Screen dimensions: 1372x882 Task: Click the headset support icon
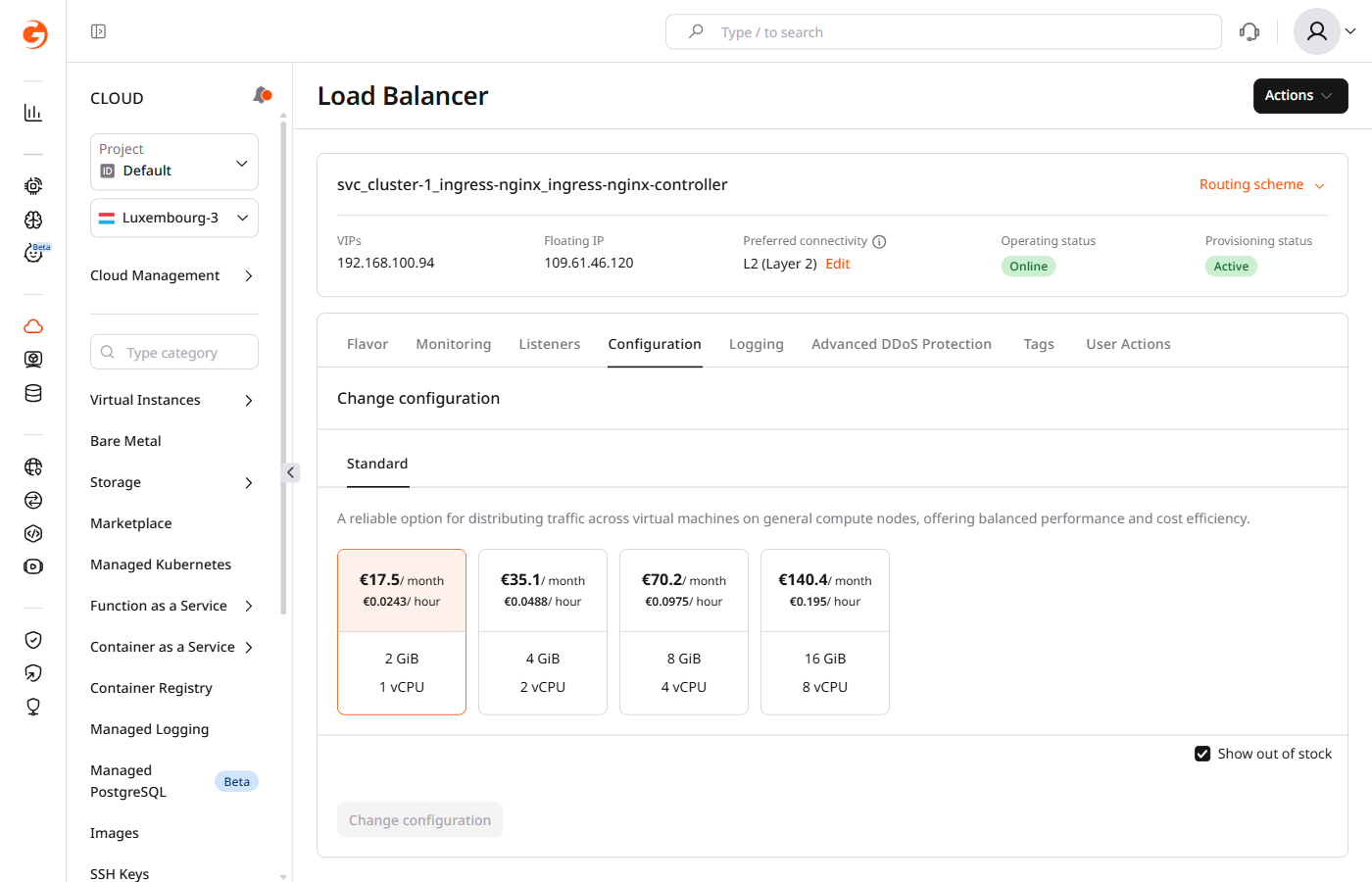(1249, 31)
